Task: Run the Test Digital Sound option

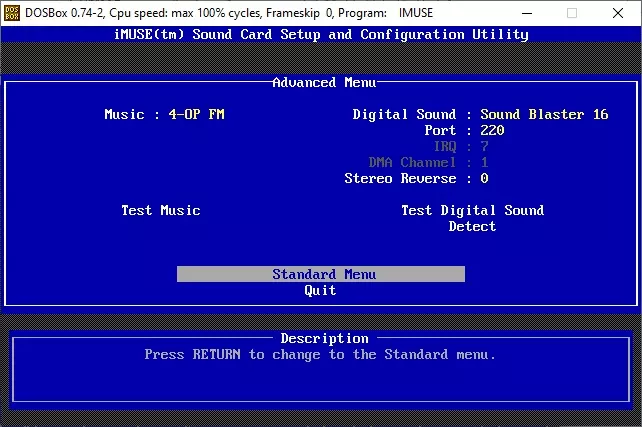Action: coord(472,210)
